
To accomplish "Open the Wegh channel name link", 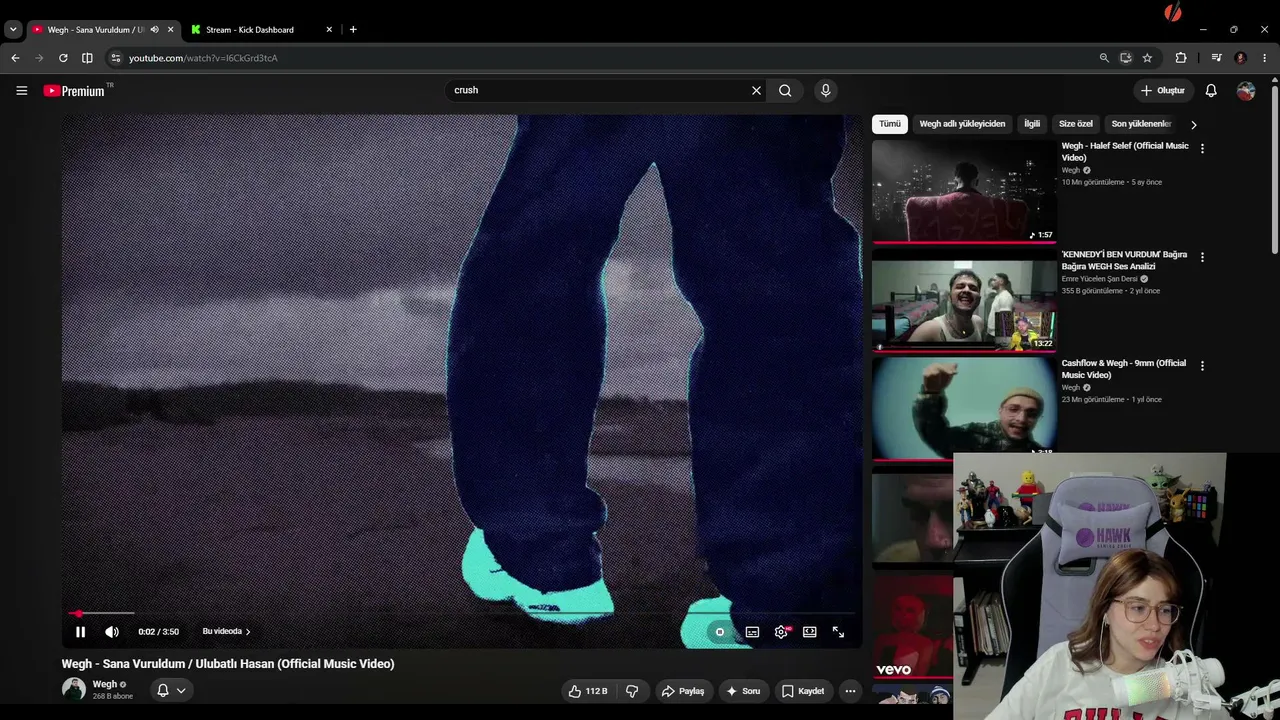I will click(x=105, y=684).
